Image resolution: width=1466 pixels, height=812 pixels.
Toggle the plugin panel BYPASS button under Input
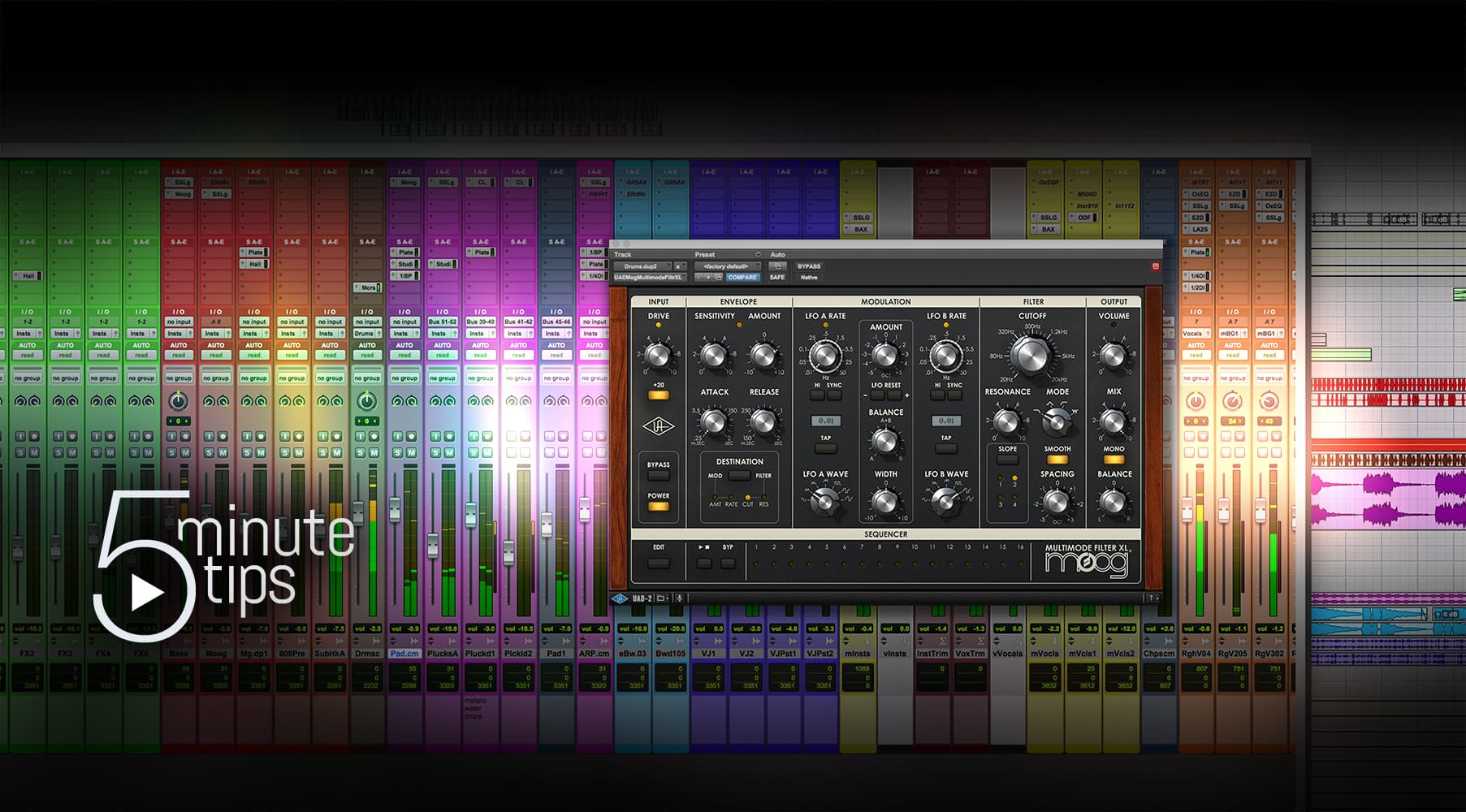(x=658, y=476)
